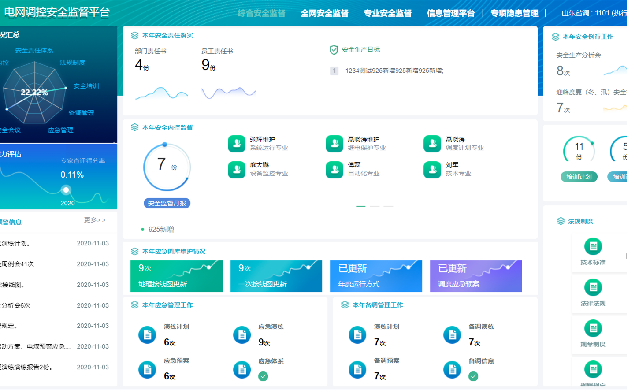Open the blue 安全监督月报 pill button
Viewport: 627px width, 390px height.
[167, 203]
